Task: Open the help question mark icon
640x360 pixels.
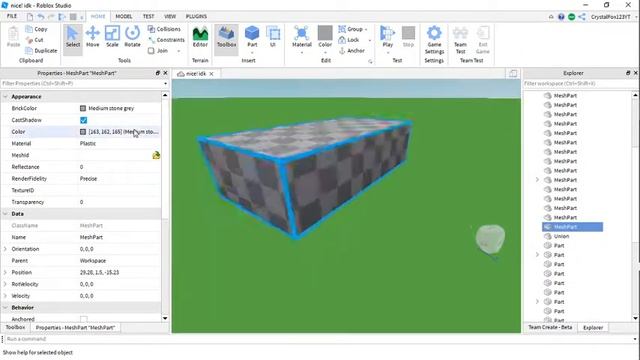Action: pos(561,17)
